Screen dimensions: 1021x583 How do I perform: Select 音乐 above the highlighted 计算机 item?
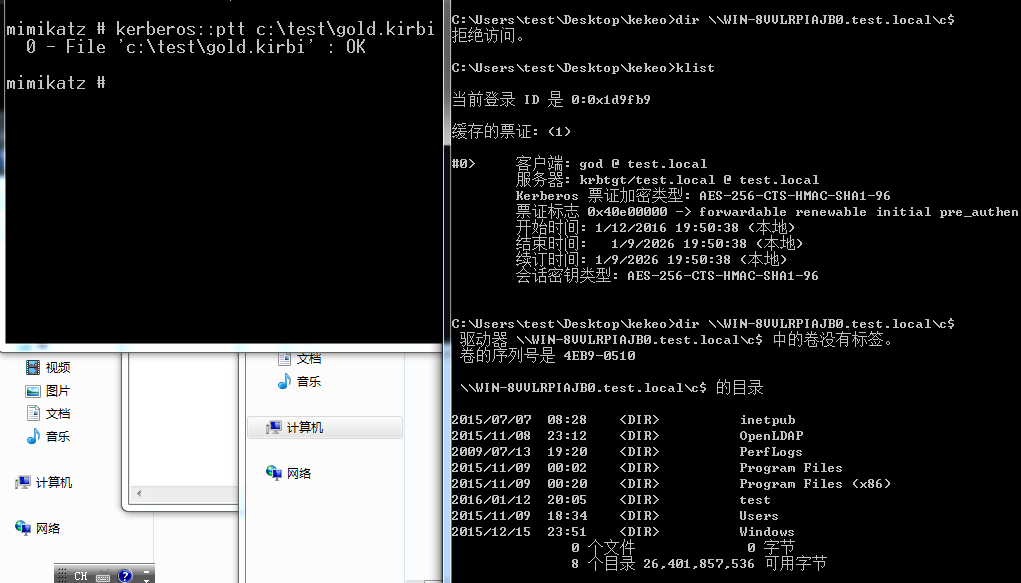[299, 382]
